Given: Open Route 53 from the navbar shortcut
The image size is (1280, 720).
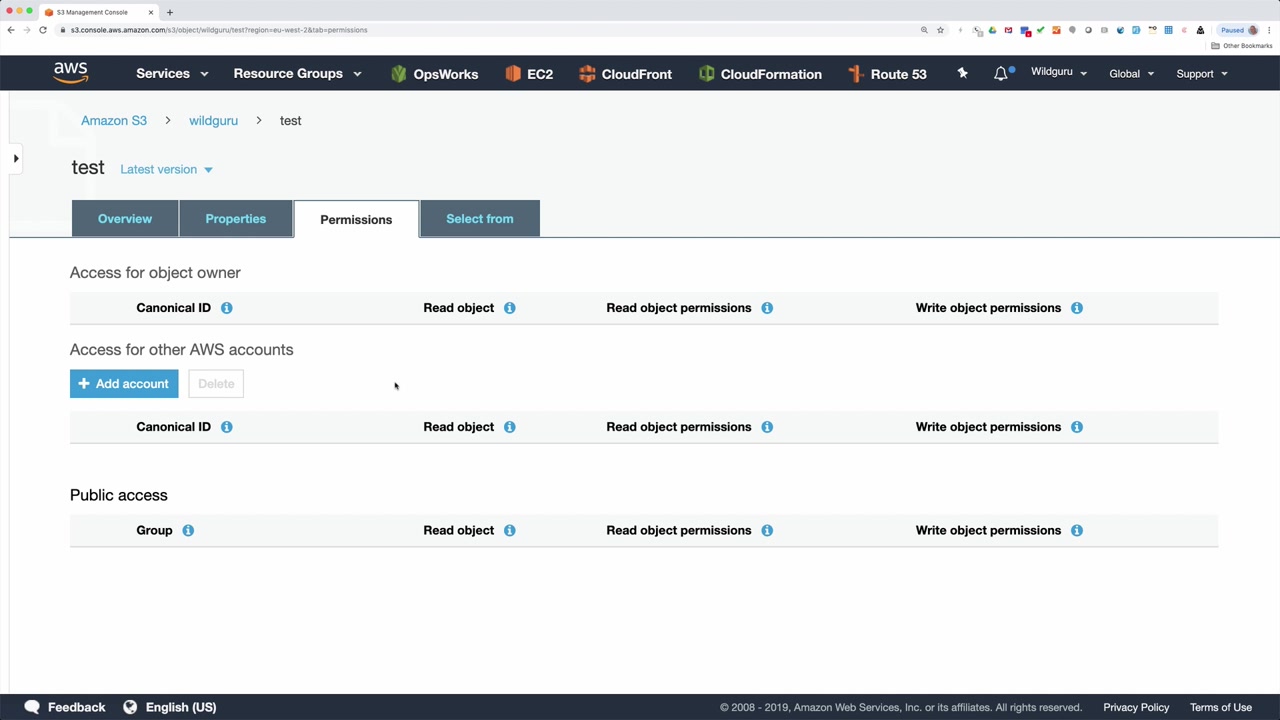Looking at the screenshot, I should 887,74.
